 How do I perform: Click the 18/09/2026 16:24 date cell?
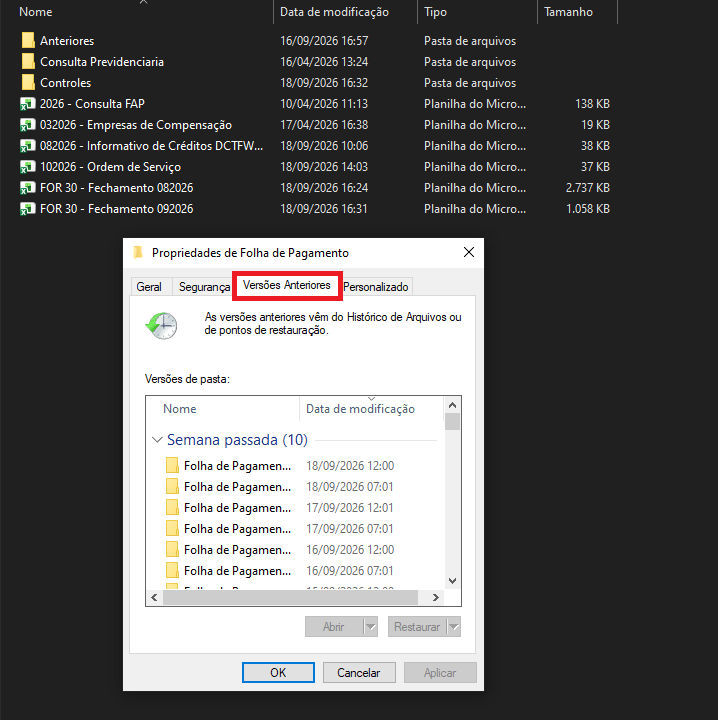pyautogui.click(x=324, y=188)
